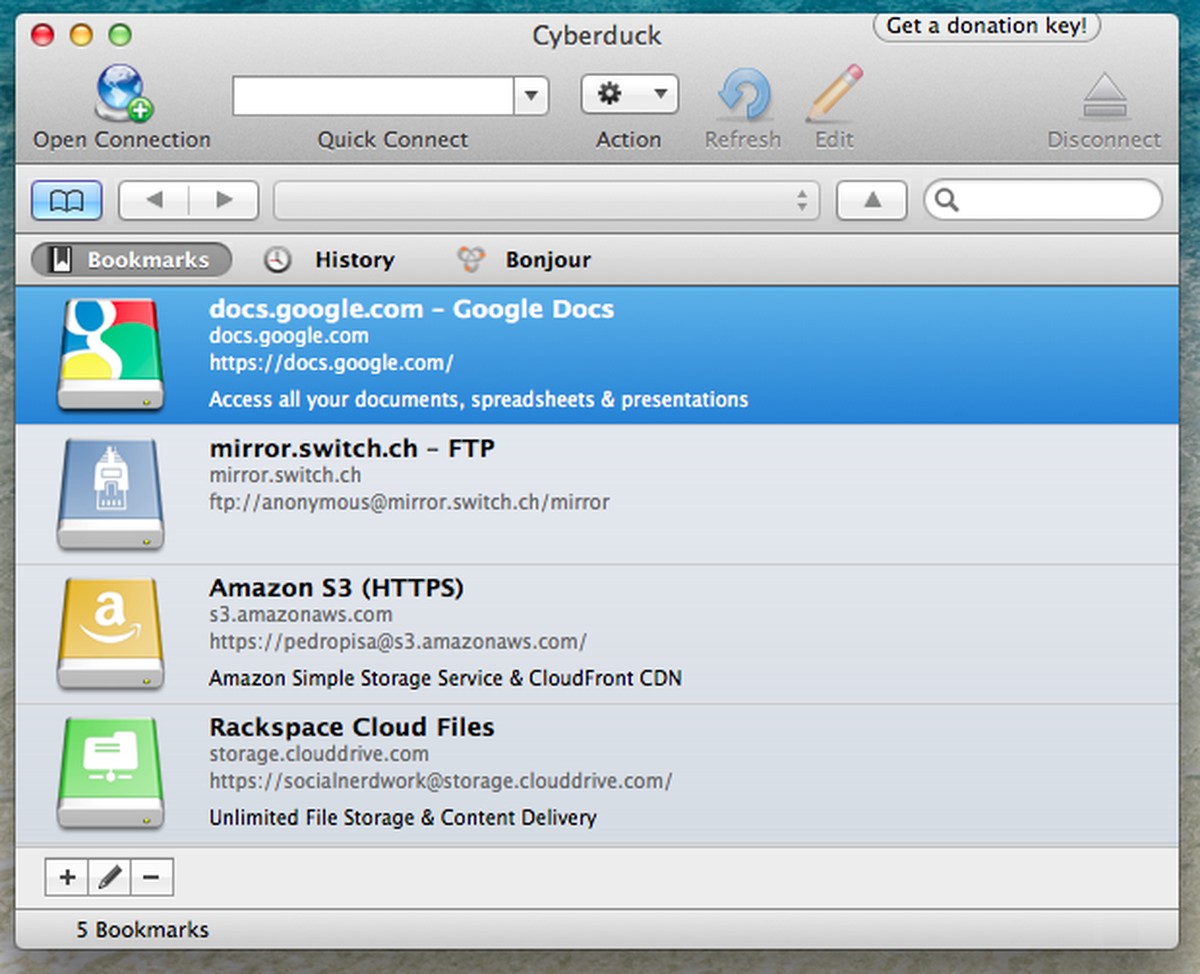Remove selected bookmark using minus button

[x=152, y=876]
